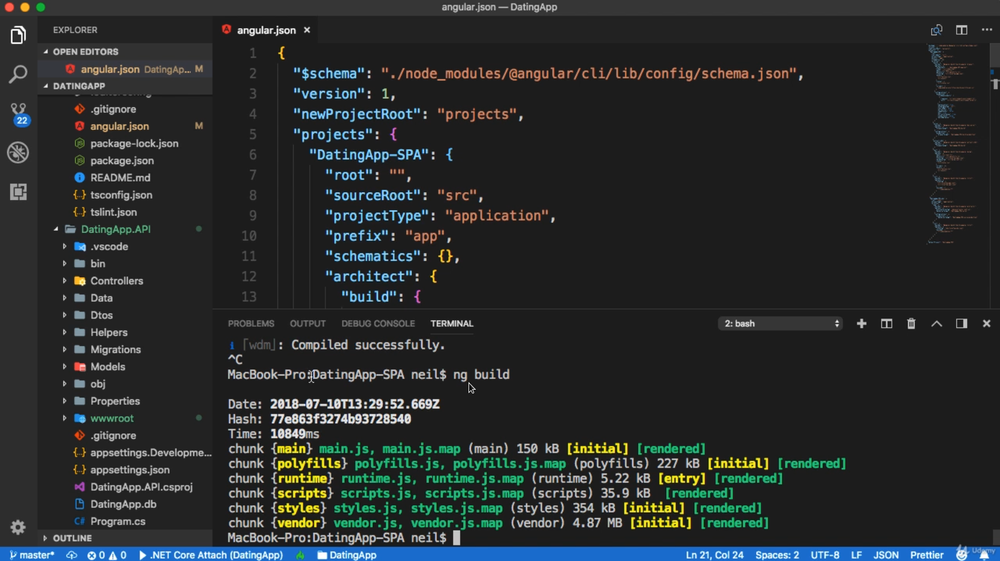Open package-lock.json in explorer
The height and width of the screenshot is (561, 1000).
coord(125,143)
